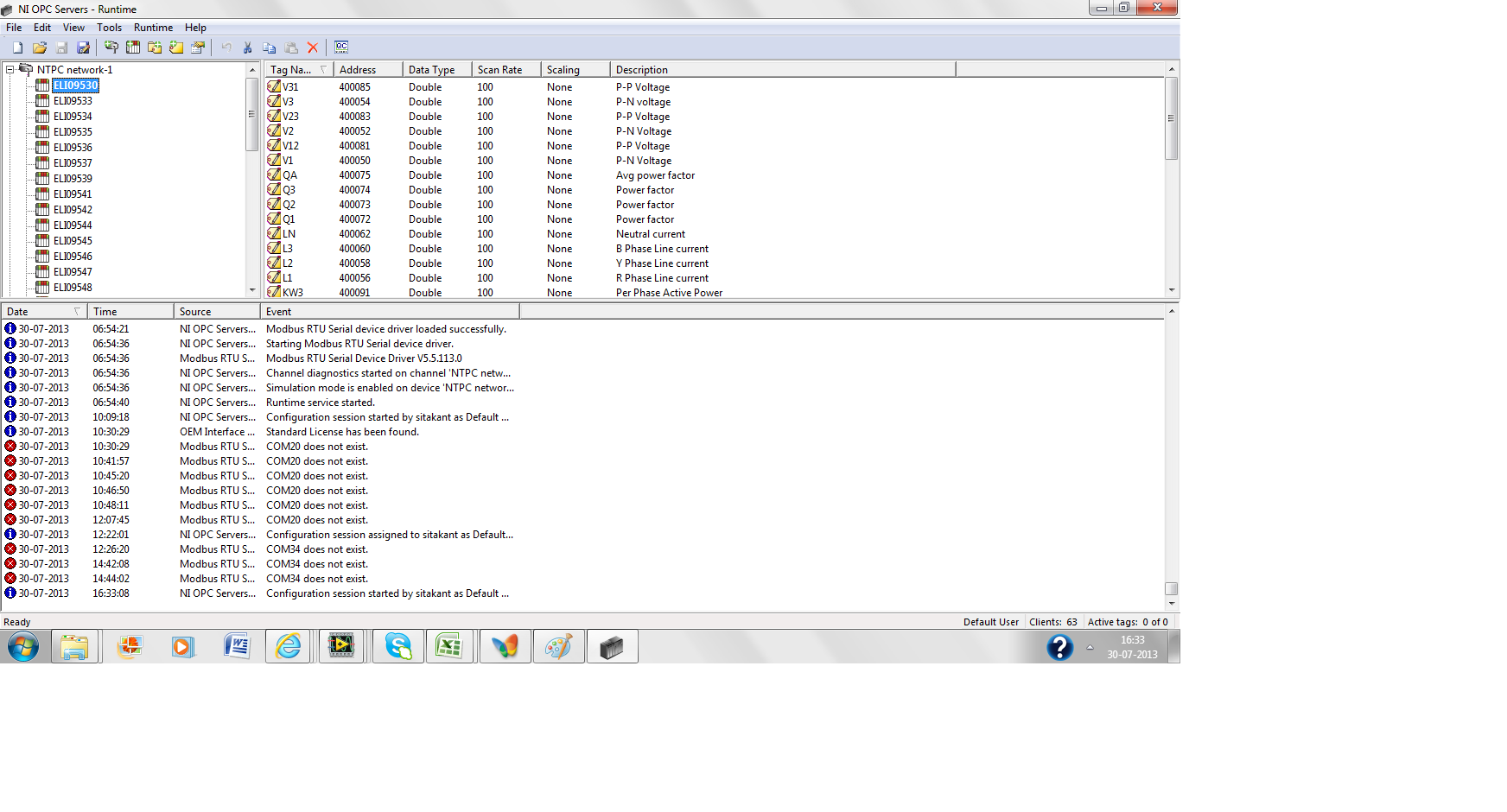1507x812 pixels.
Task: Click the New Project toolbar icon
Action: (x=17, y=48)
